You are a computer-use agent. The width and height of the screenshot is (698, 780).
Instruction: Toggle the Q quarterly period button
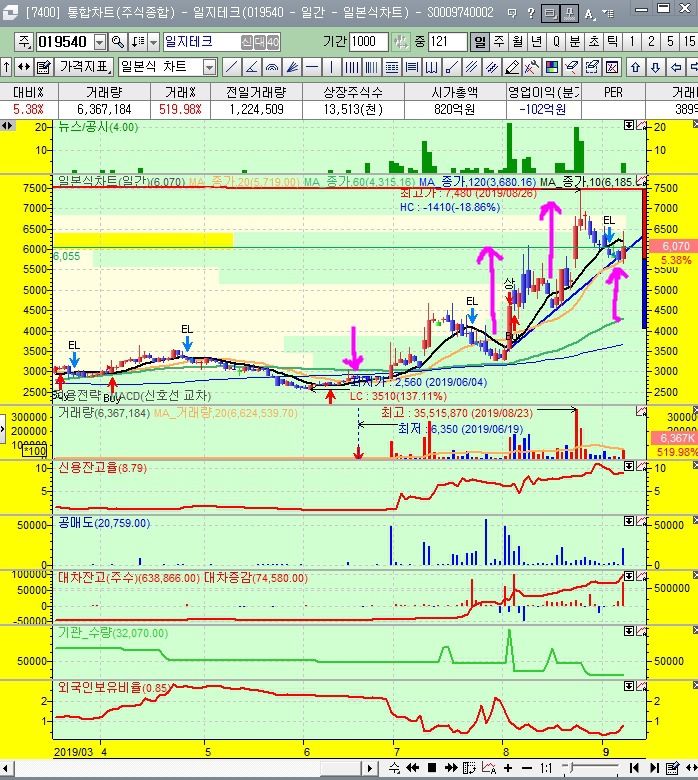pyautogui.click(x=556, y=42)
